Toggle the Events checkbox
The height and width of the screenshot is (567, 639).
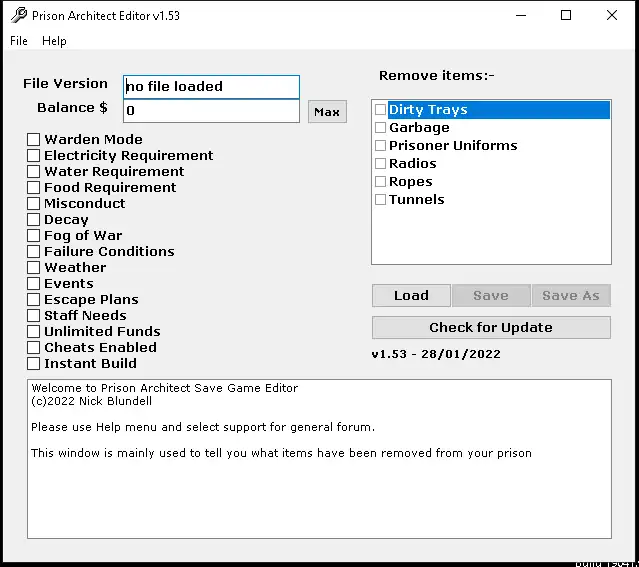[33, 283]
